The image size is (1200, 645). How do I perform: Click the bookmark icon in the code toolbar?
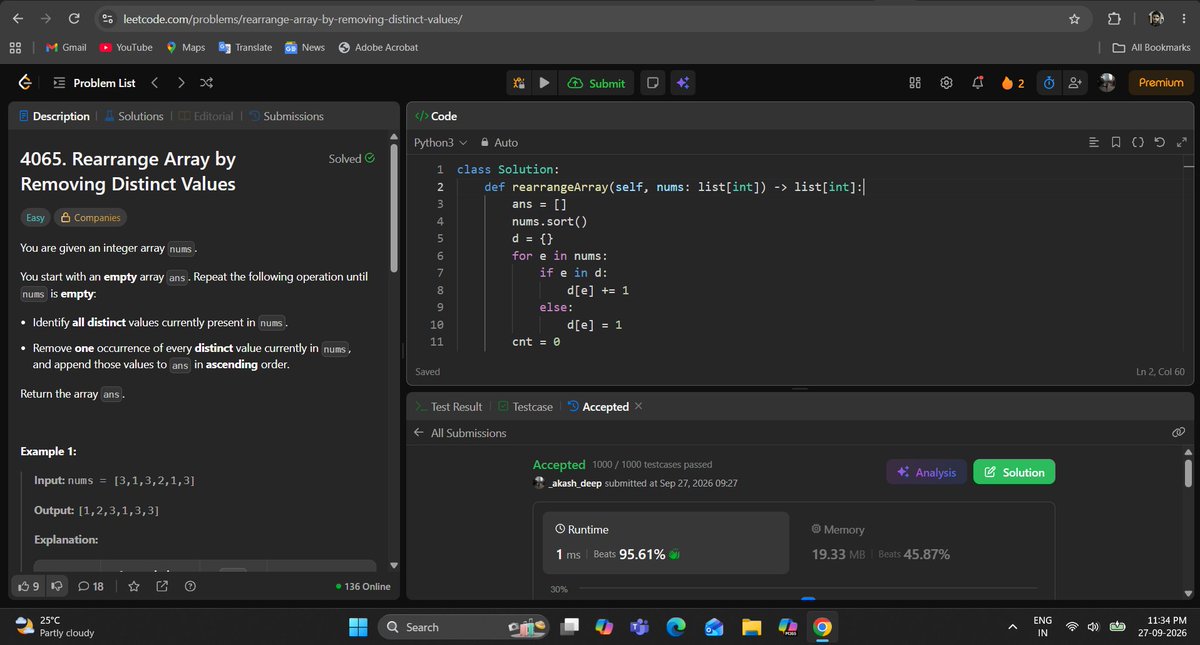(x=1116, y=143)
